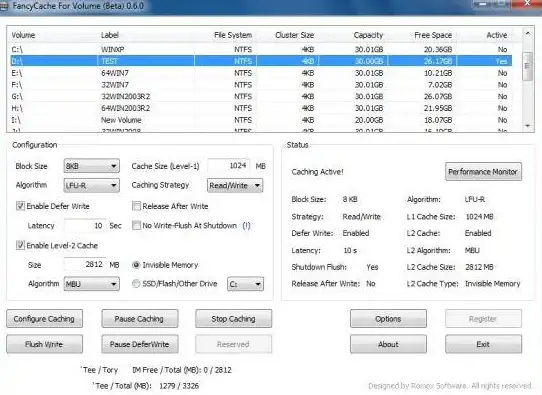Choose SSD/Flash/Other Drive radio option
Screen dimensions: 542x395
click(x=136, y=284)
